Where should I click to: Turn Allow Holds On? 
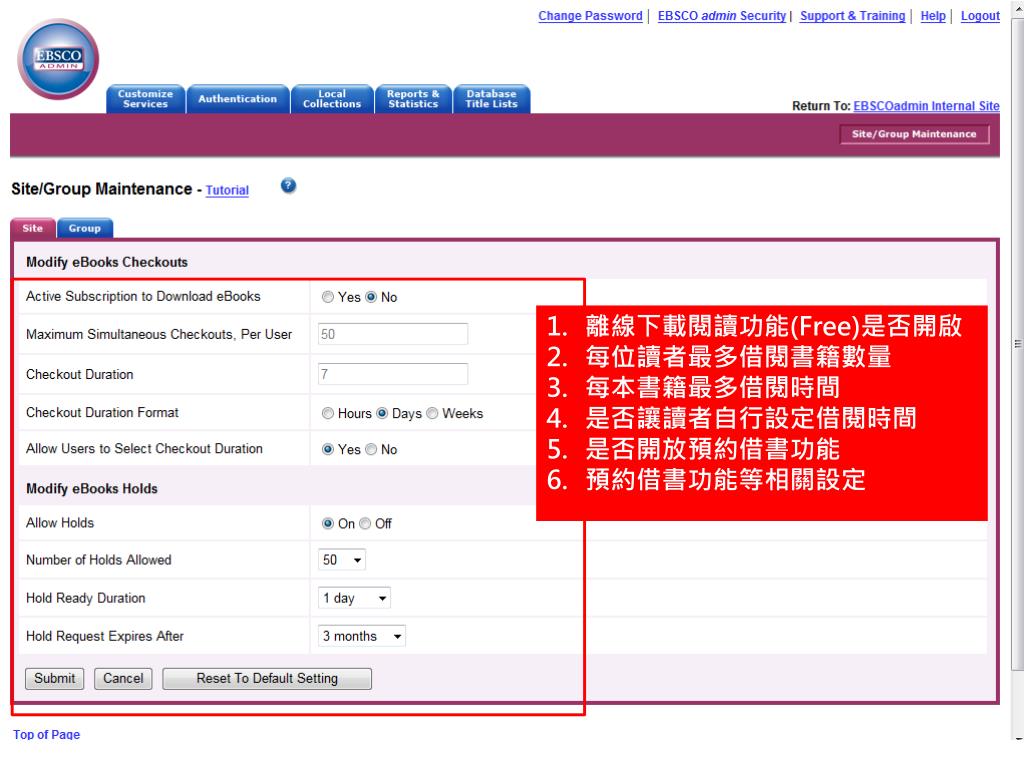328,524
